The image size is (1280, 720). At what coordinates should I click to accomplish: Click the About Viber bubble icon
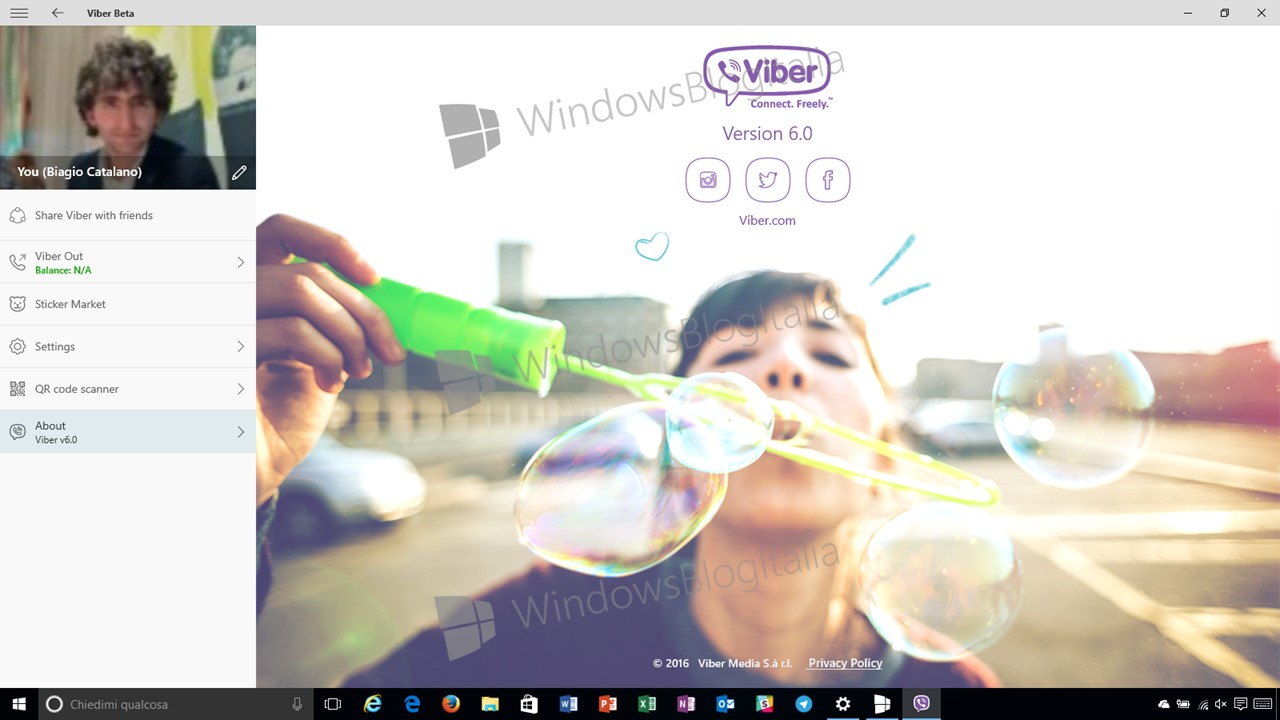[17, 432]
